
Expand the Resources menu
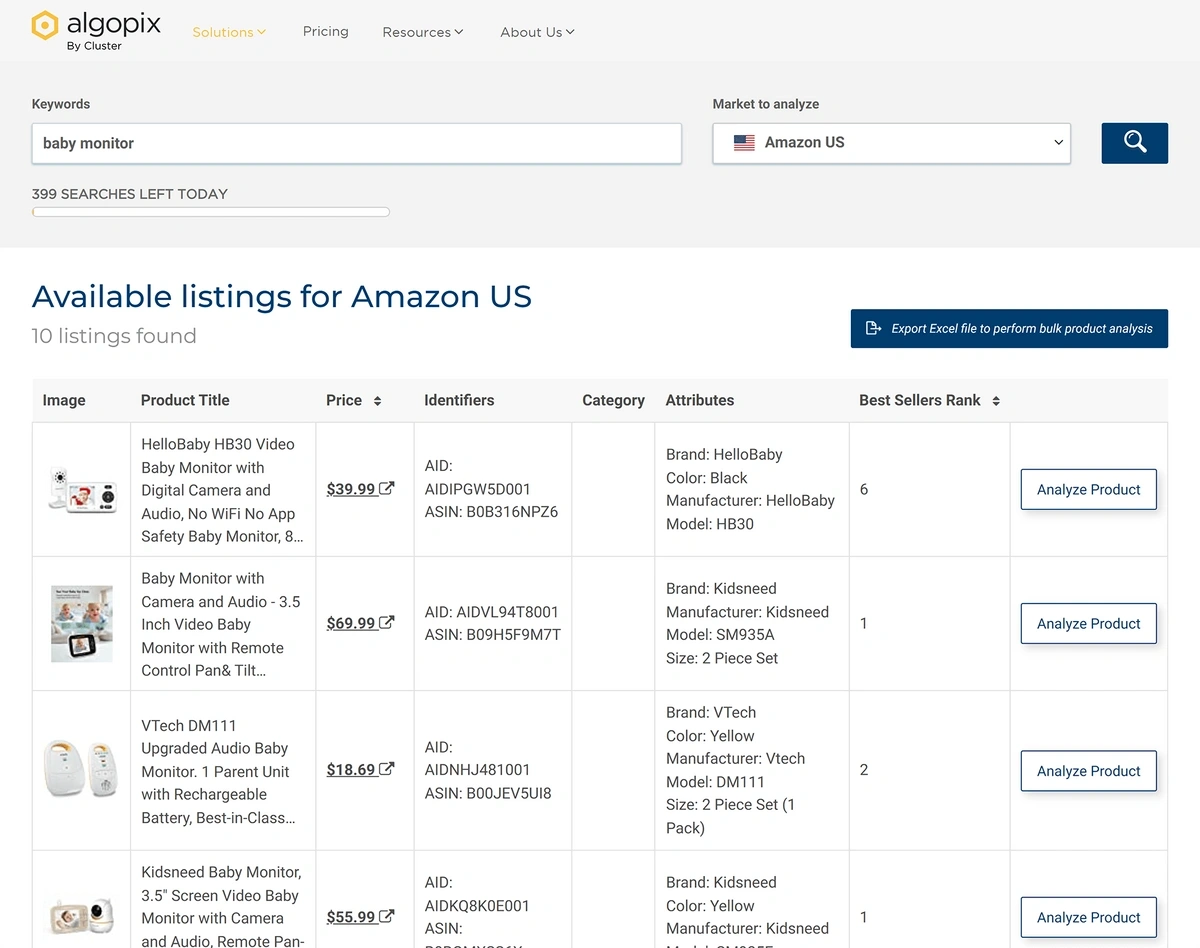pos(423,32)
